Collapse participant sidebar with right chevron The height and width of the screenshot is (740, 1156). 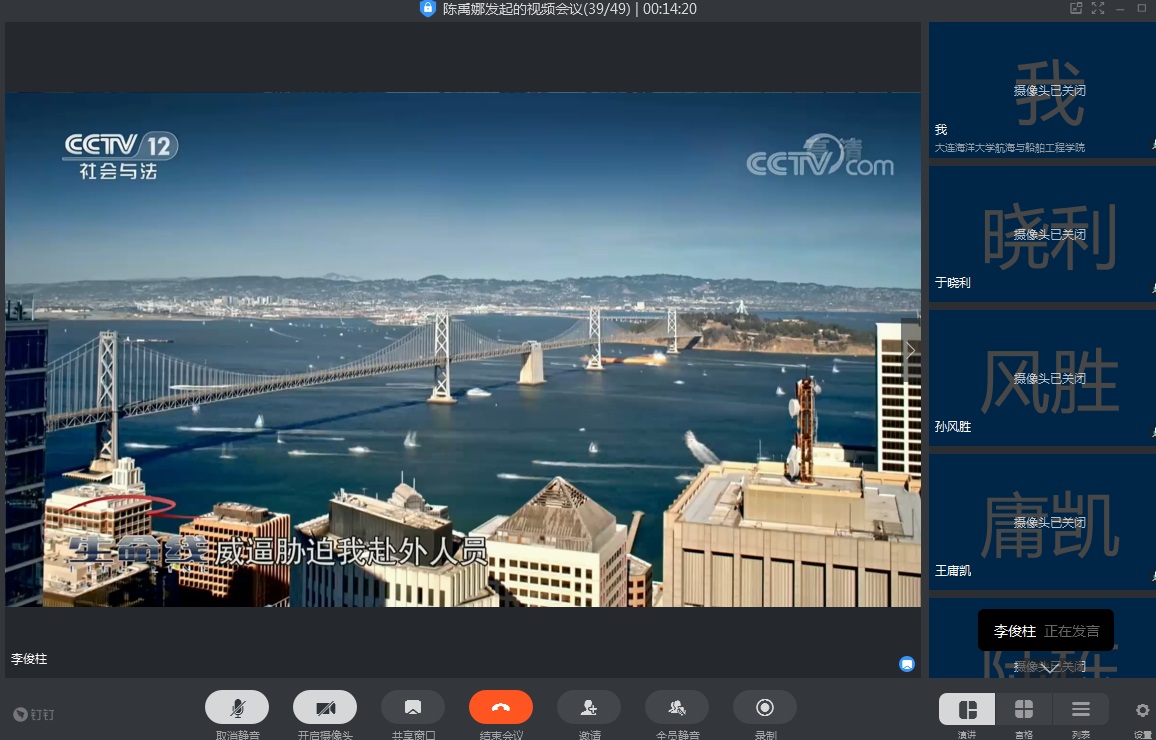[910, 350]
